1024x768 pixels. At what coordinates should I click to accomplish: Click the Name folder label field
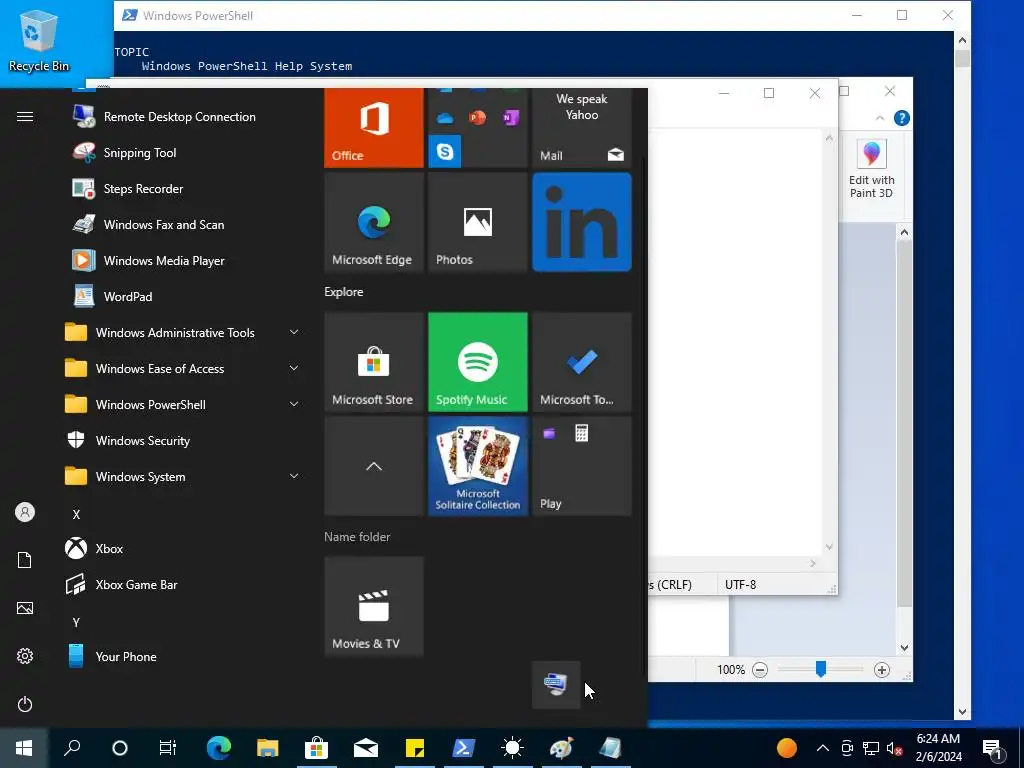(x=357, y=537)
